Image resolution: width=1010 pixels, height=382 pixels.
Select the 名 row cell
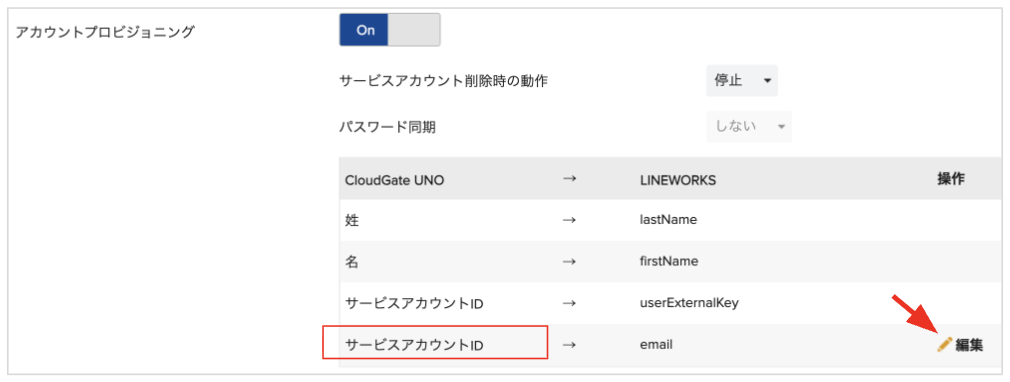pyautogui.click(x=352, y=261)
